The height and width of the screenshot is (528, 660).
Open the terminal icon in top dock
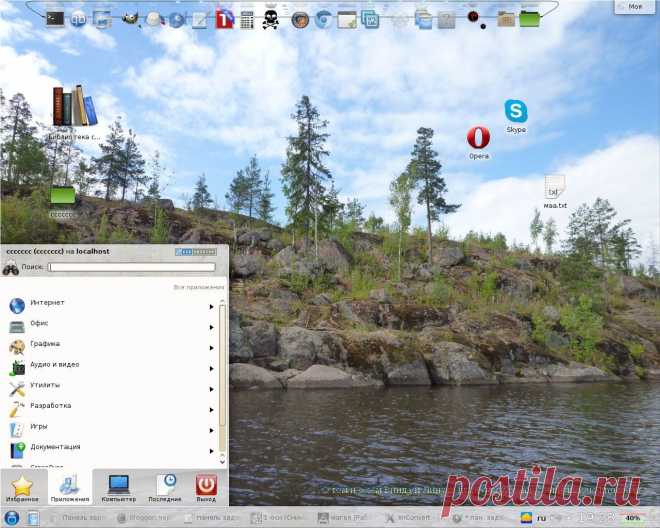(55, 18)
